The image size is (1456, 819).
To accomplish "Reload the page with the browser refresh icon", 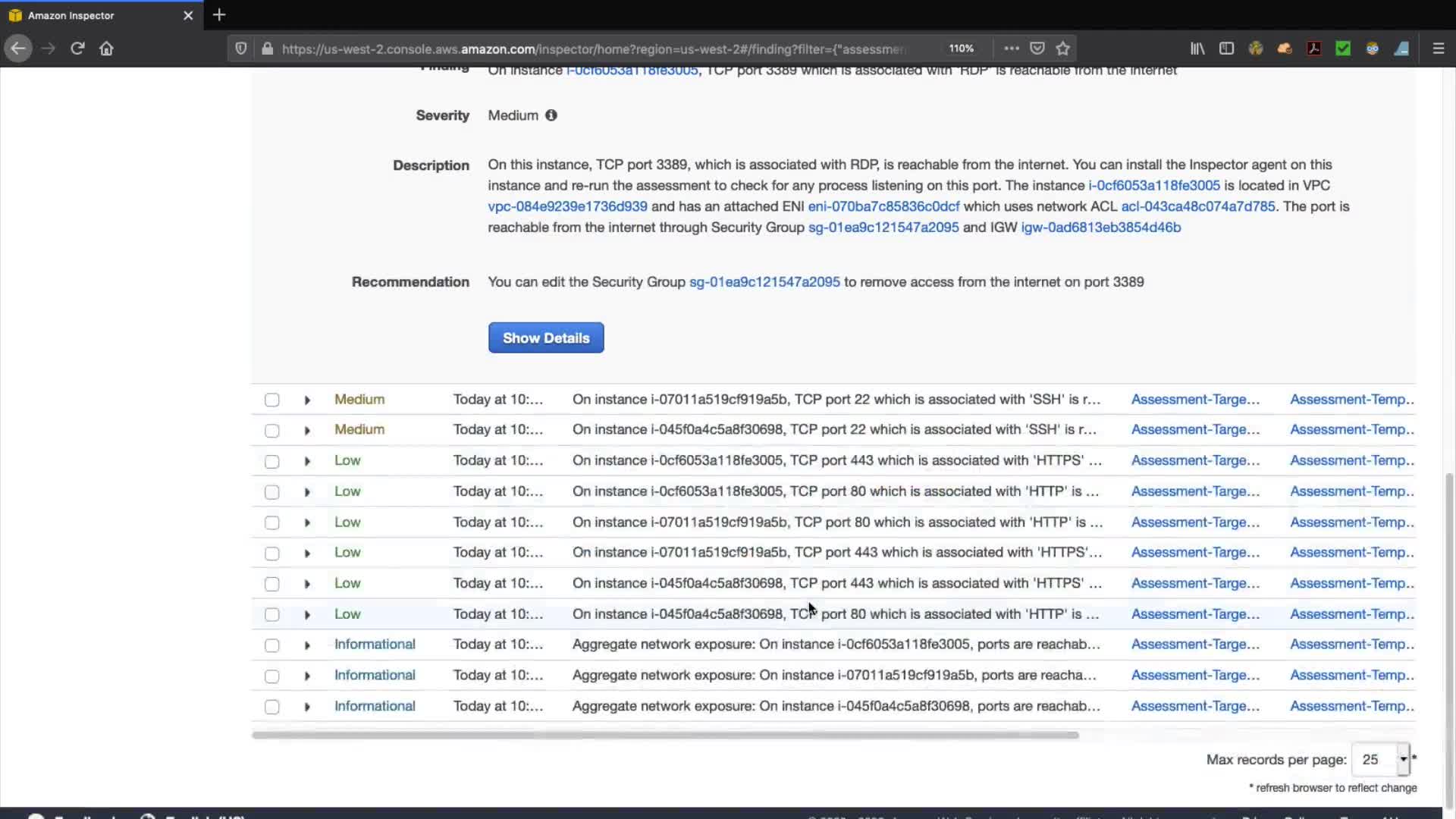I will coord(77,49).
